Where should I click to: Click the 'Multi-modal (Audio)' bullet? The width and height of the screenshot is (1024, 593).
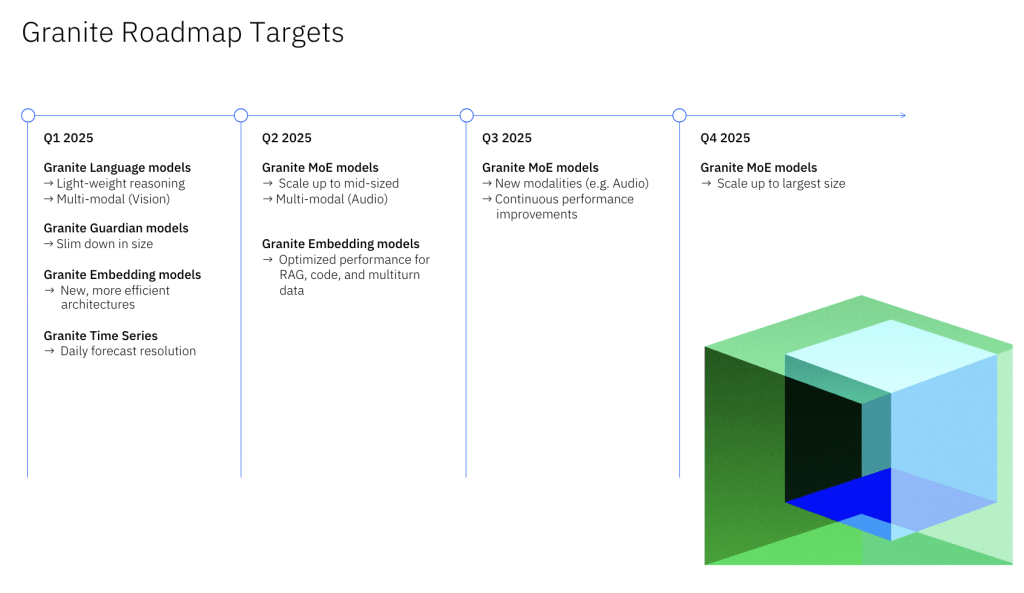325,199
